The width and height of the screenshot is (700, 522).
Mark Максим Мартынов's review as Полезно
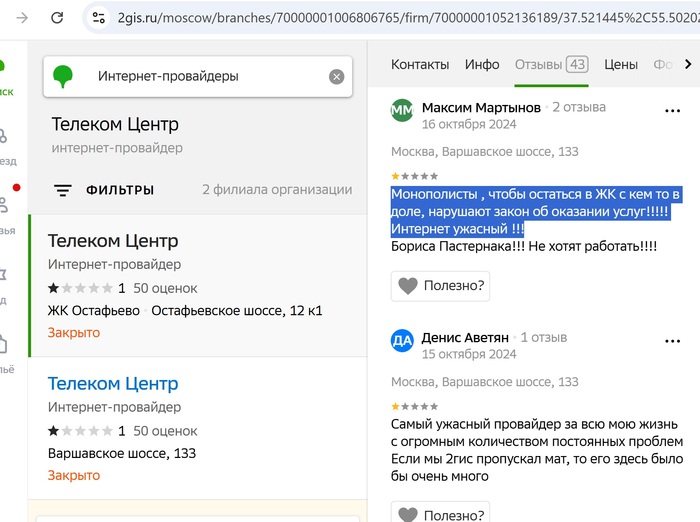(441, 286)
